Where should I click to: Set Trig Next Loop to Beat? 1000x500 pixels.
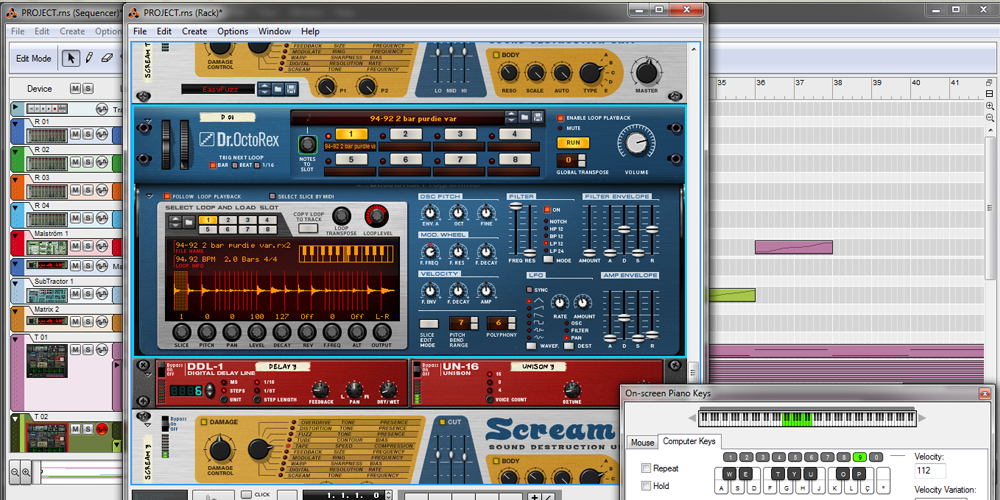(x=235, y=165)
